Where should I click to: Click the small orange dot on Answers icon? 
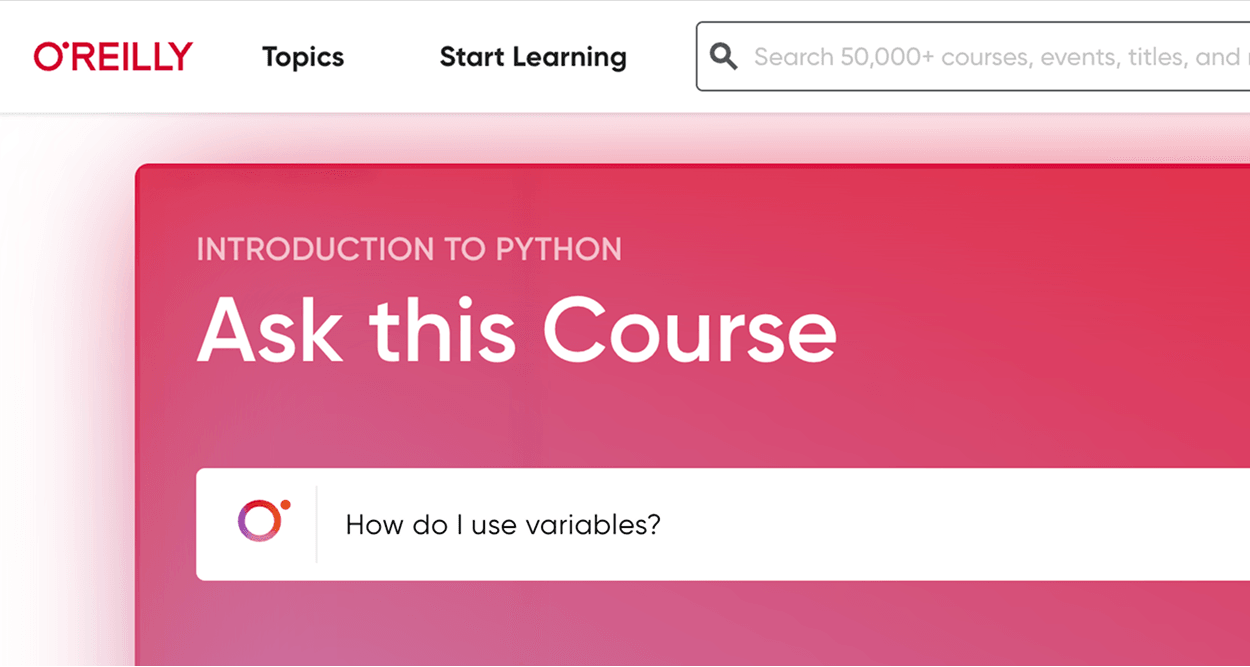click(x=285, y=503)
